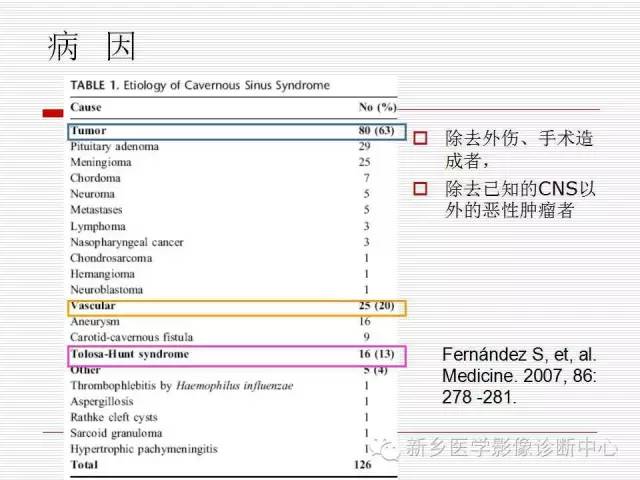The image size is (640, 480).
Task: Select the 'Tumor' row label
Action: pos(89,131)
